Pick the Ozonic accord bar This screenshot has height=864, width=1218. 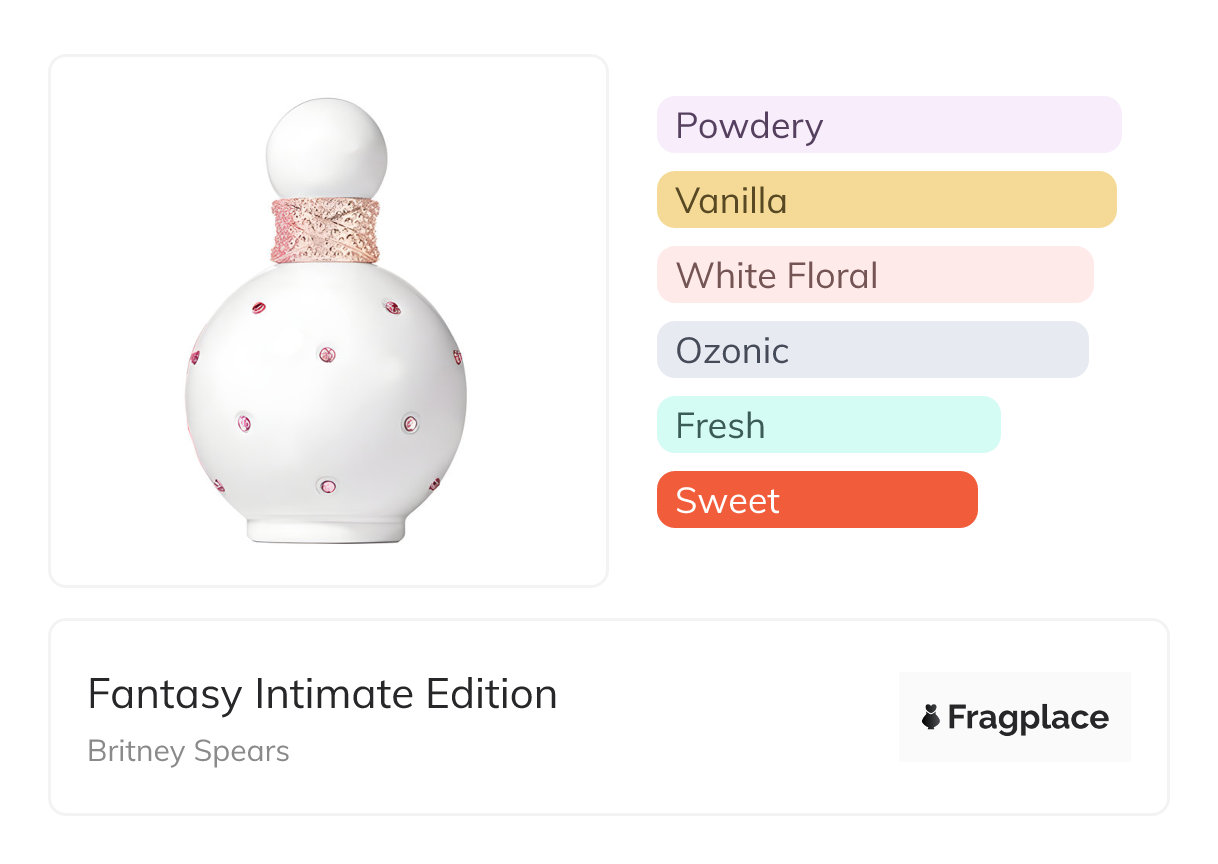[x=872, y=350]
